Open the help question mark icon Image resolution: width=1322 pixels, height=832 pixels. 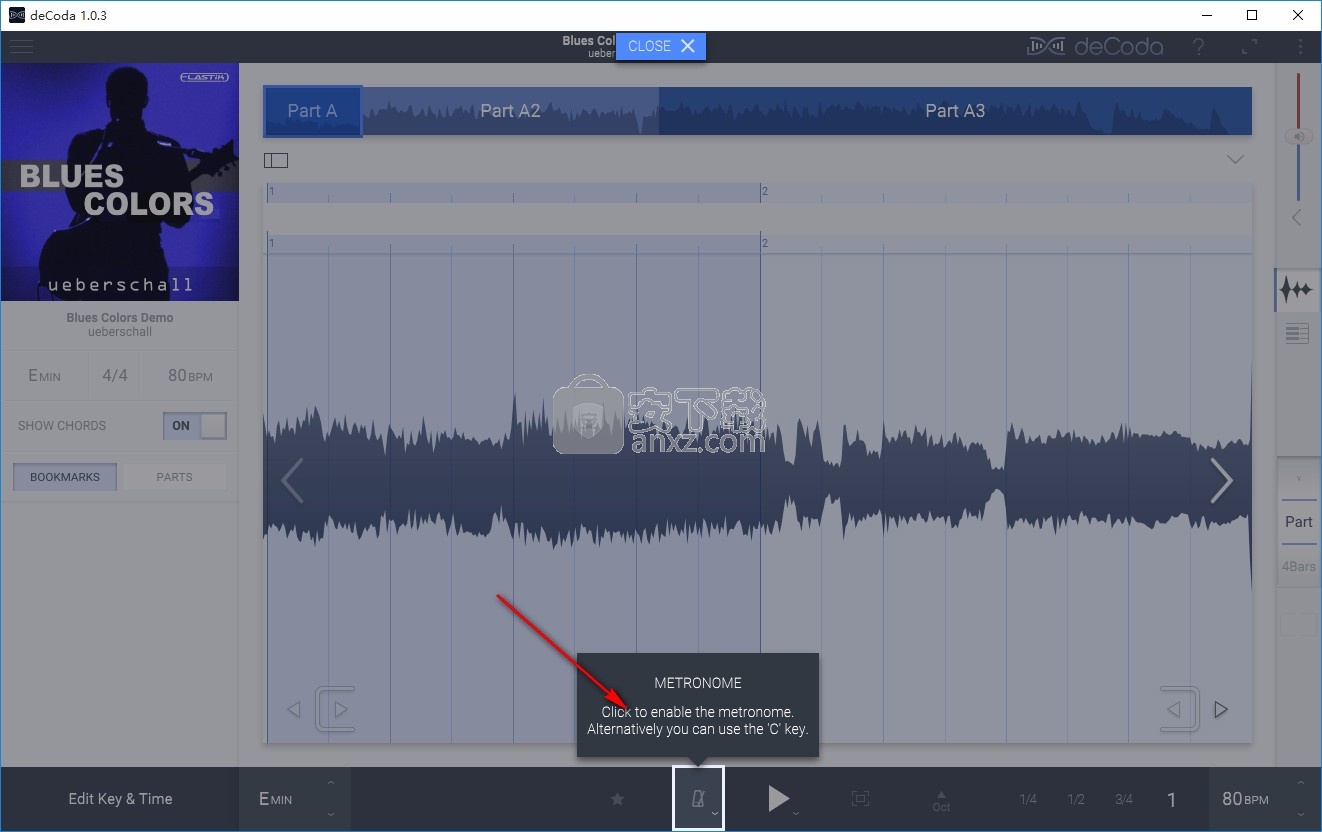pos(1198,47)
